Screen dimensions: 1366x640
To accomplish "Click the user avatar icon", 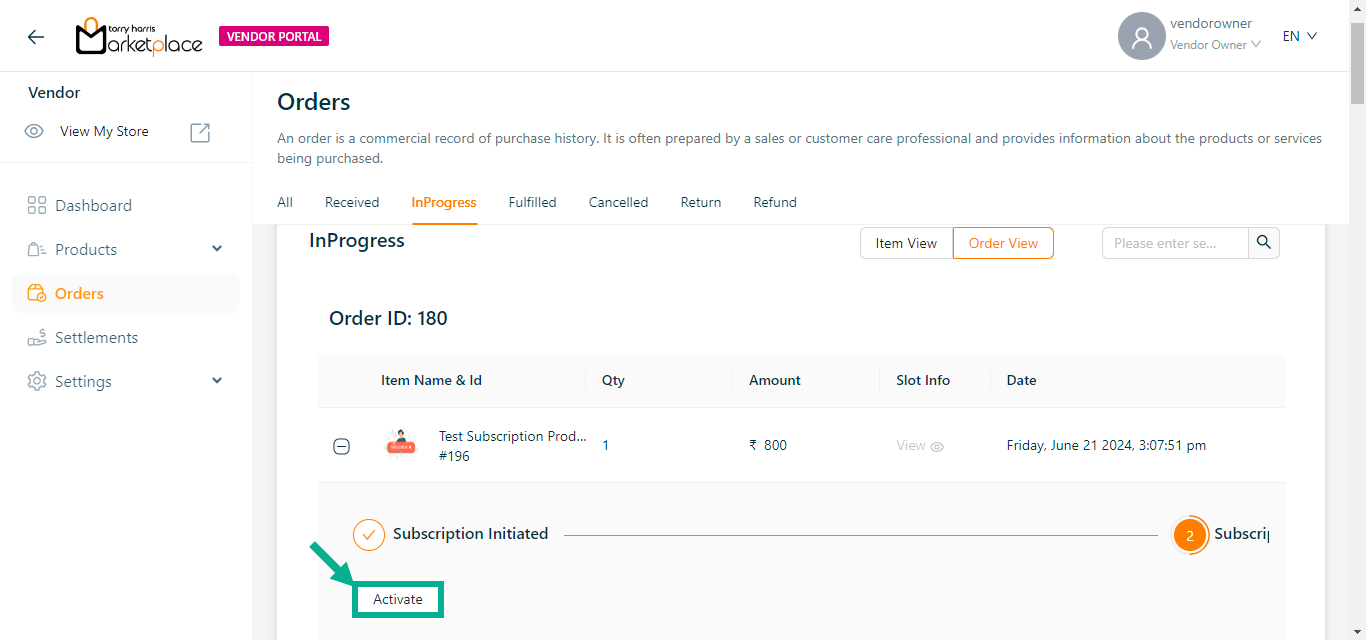I will click(1141, 37).
